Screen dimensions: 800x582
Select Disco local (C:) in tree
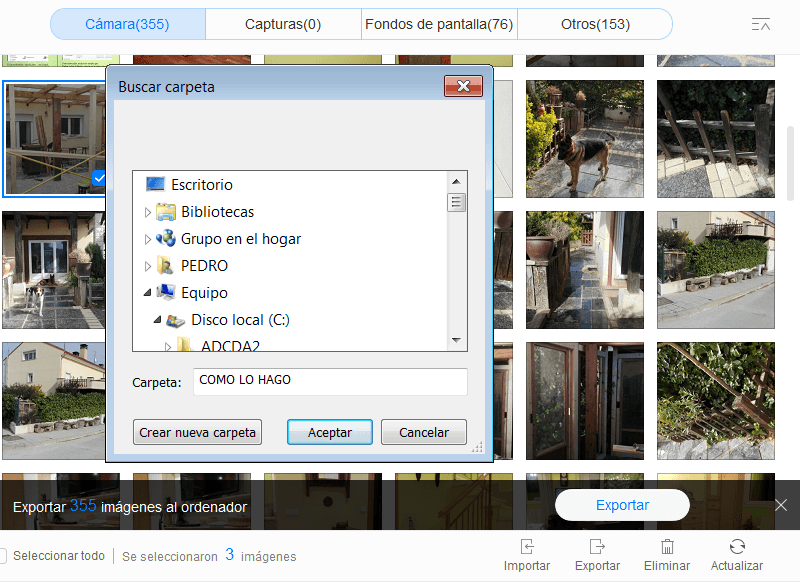(x=240, y=320)
